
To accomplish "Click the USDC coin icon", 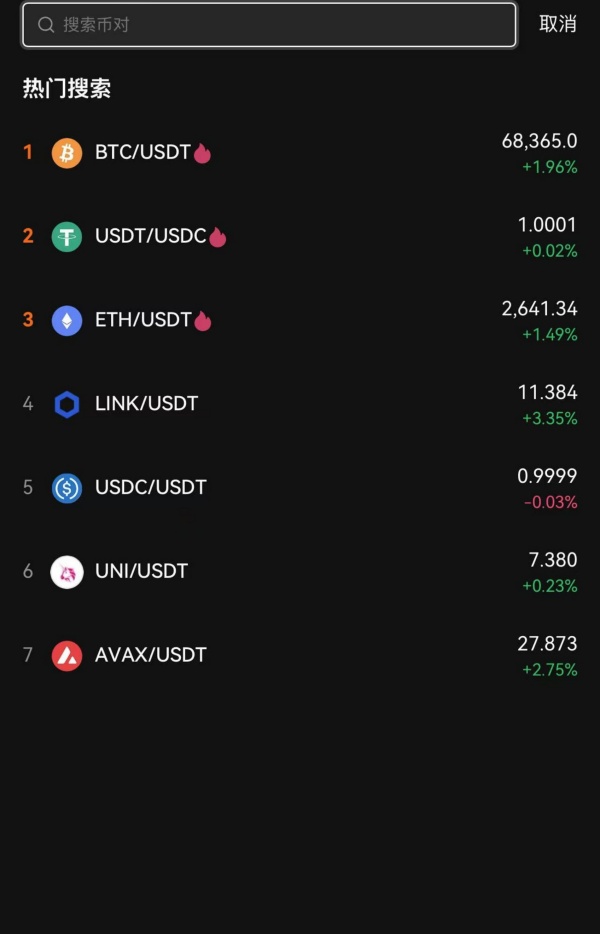I will point(66,487).
